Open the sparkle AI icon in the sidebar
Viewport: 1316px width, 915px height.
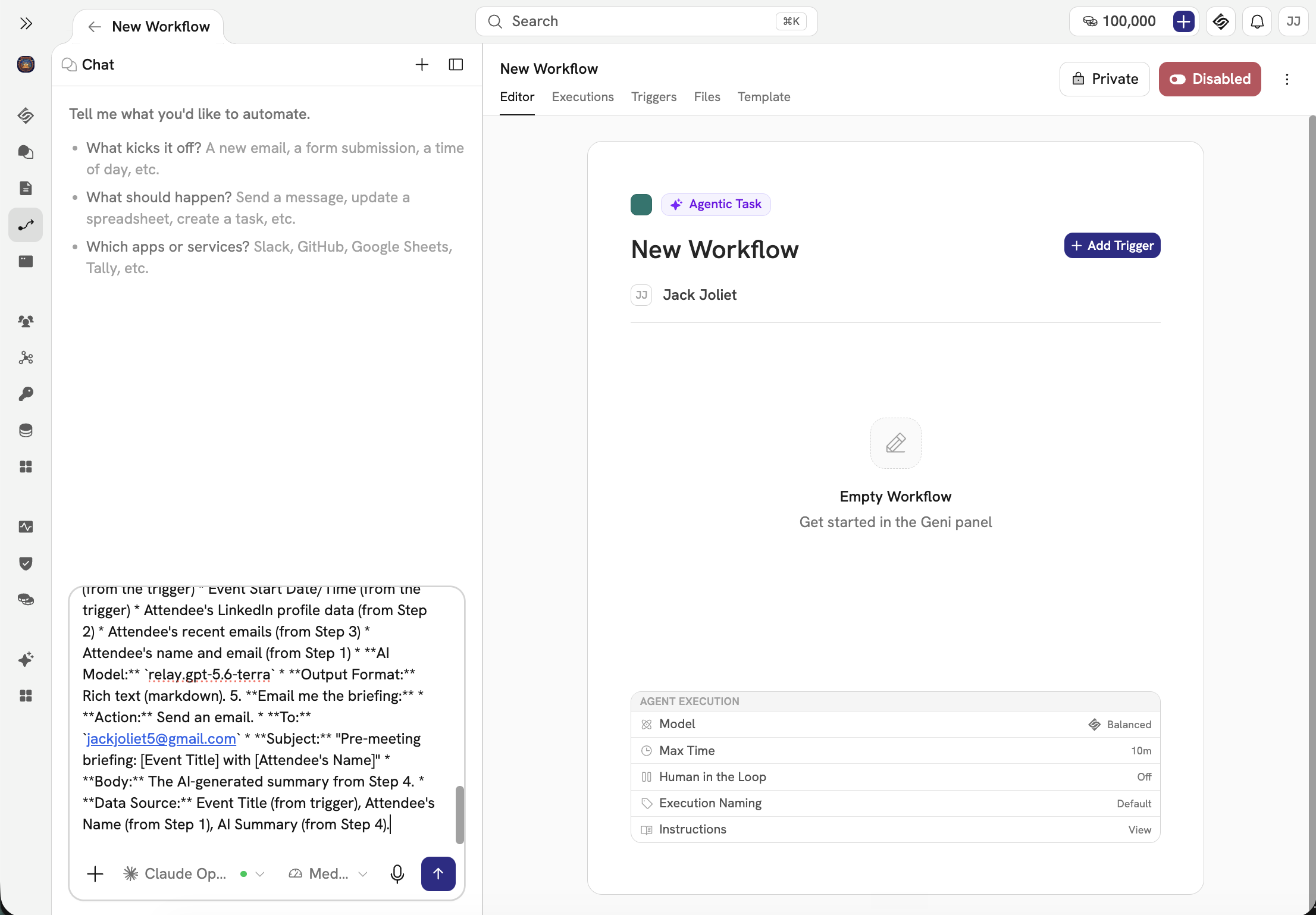coord(26,659)
